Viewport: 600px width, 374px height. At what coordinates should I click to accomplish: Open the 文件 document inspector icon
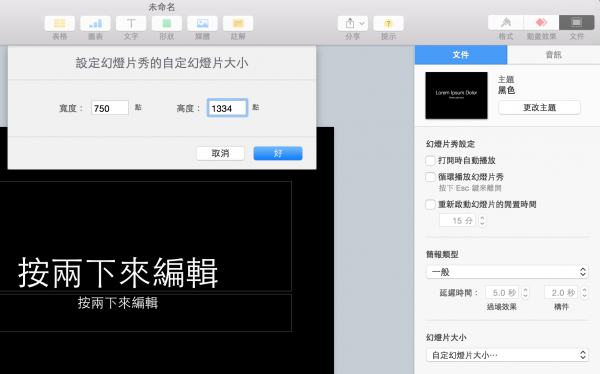coord(577,23)
